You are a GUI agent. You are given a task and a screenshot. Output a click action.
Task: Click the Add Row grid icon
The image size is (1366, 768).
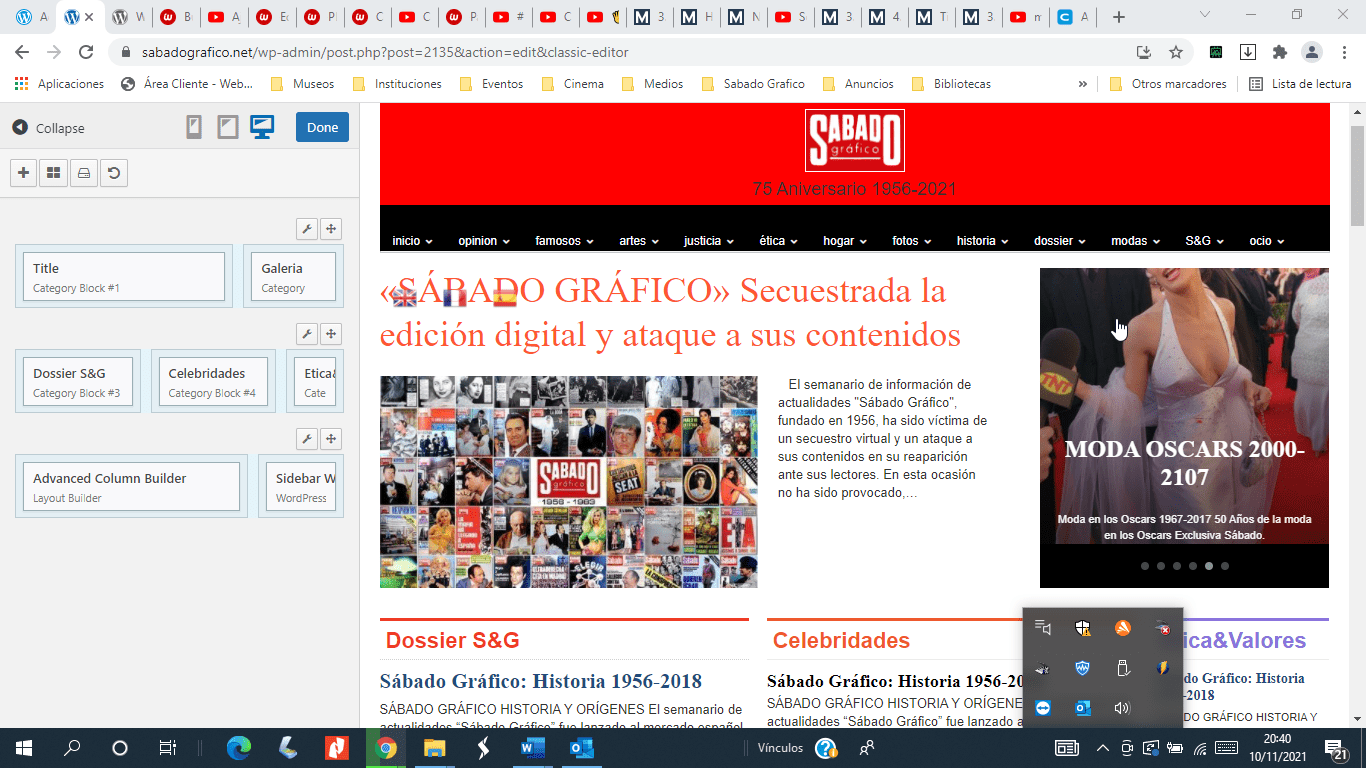coord(53,173)
